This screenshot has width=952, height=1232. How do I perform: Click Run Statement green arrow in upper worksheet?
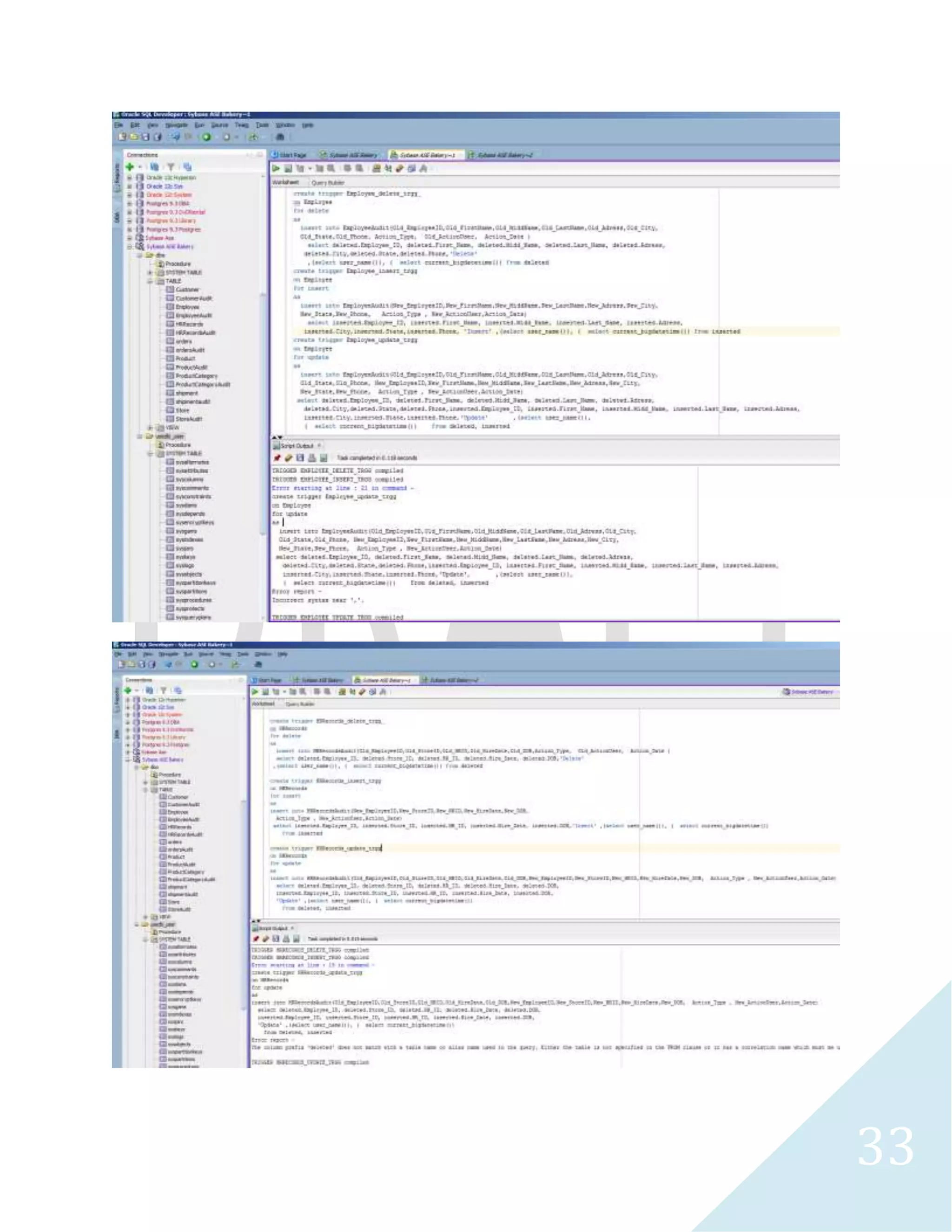(277, 168)
